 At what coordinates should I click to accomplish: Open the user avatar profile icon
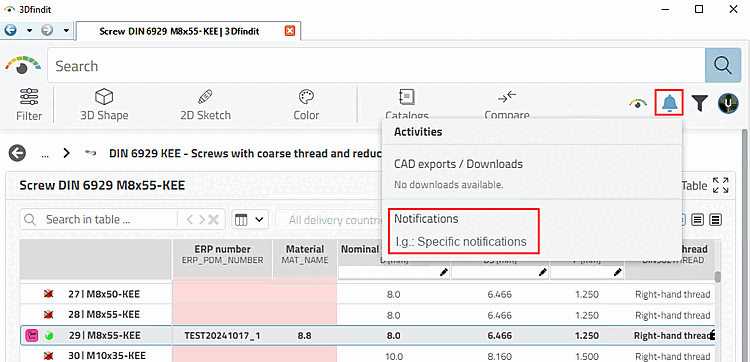[728, 103]
